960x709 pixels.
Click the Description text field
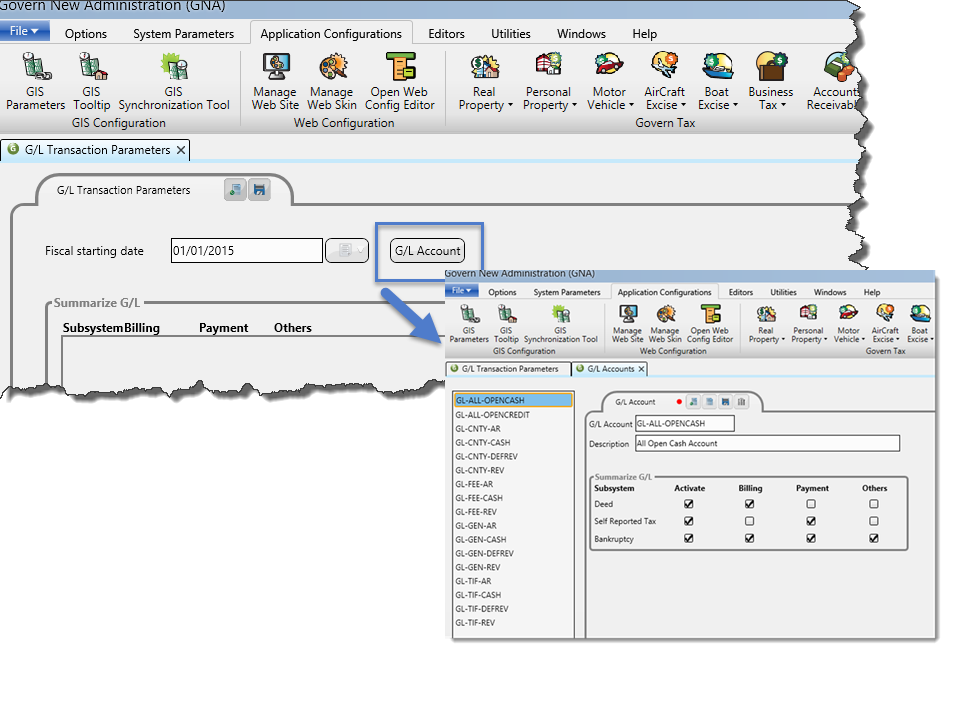point(767,443)
